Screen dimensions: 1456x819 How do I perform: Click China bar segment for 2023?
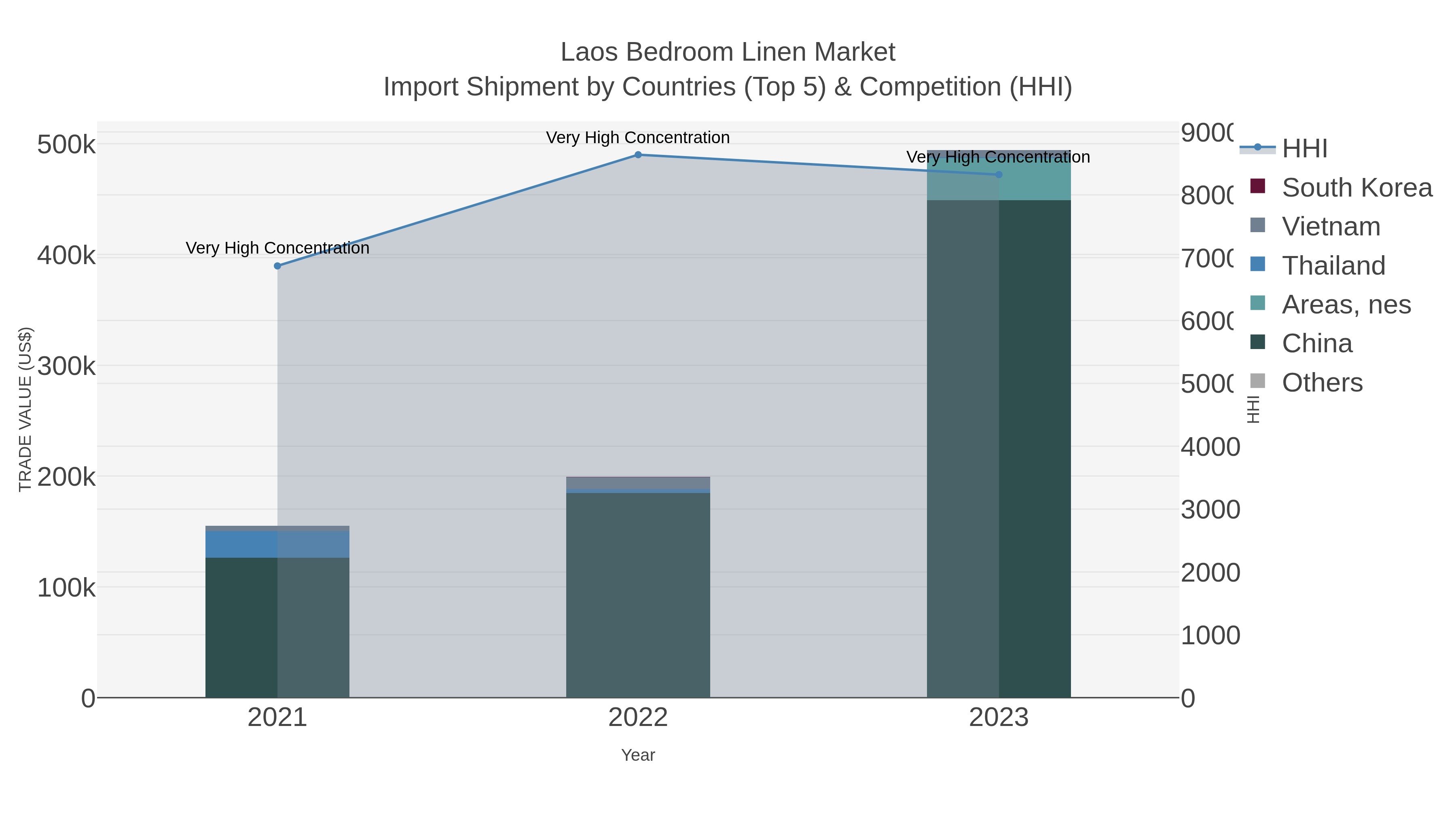(999, 449)
